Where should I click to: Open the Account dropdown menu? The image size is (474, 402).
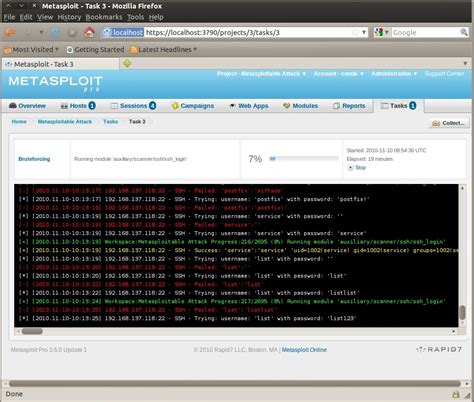pyautogui.click(x=338, y=74)
